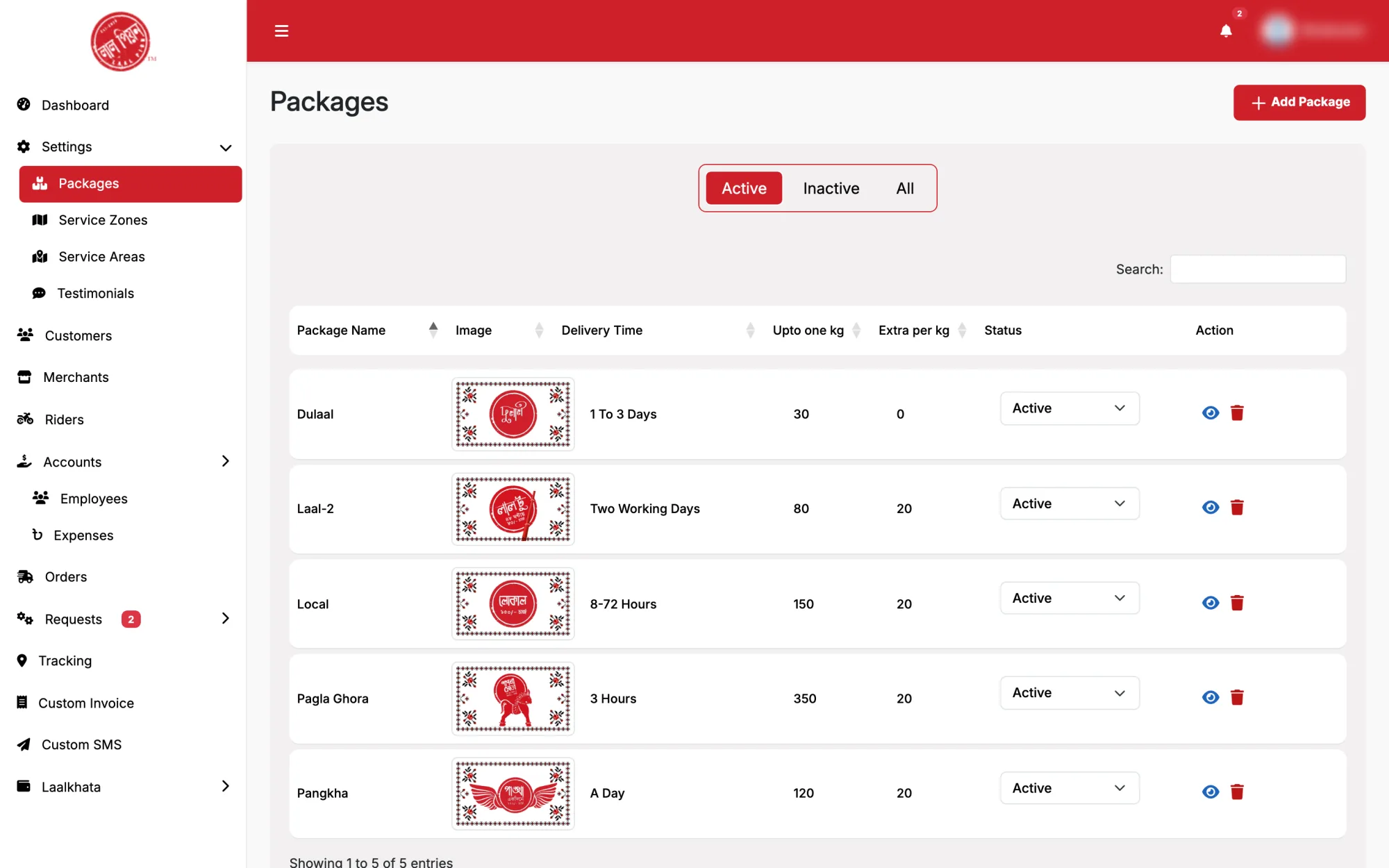Switch to the Active filter tab
This screenshot has height=868, width=1389.
(x=744, y=188)
